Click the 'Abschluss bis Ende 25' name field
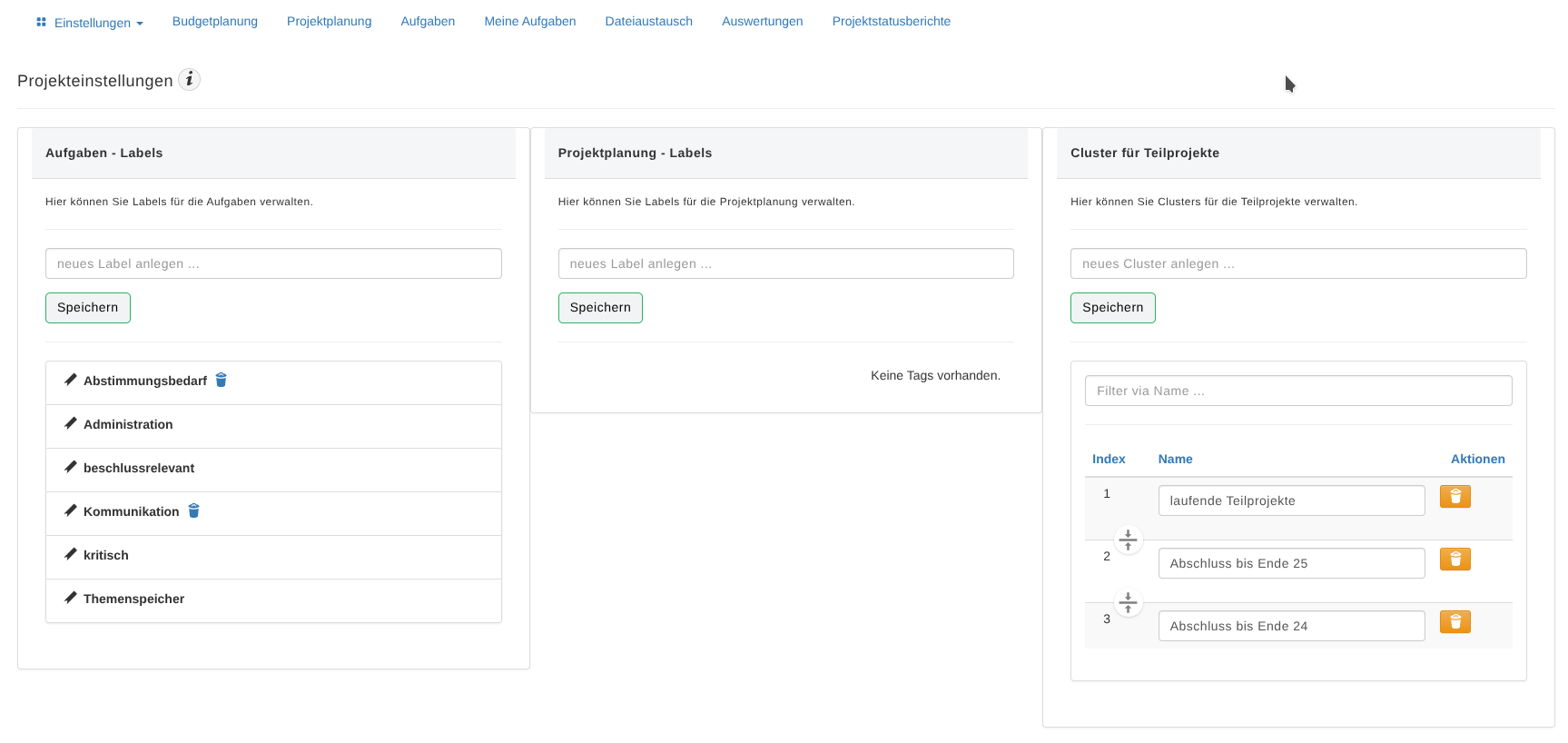Image resolution: width=1568 pixels, height=743 pixels. point(1290,563)
